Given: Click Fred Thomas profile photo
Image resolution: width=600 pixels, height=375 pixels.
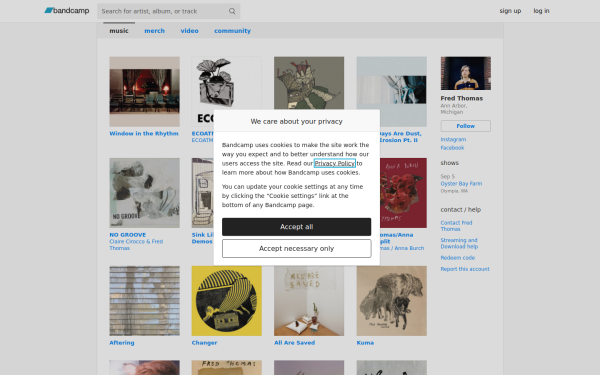Looking at the screenshot, I should 466,73.
